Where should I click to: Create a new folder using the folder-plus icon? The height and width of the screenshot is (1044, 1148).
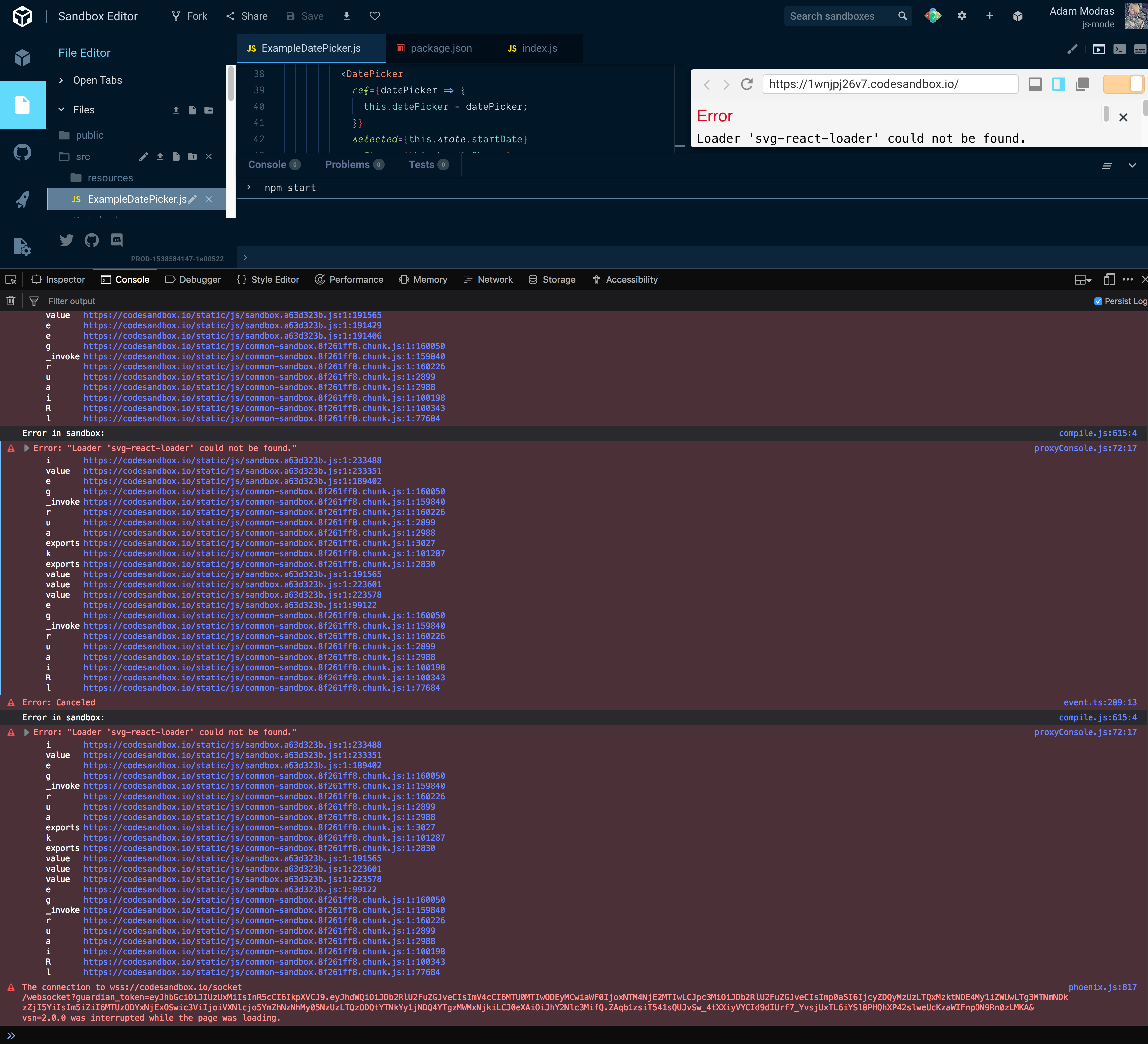click(208, 110)
